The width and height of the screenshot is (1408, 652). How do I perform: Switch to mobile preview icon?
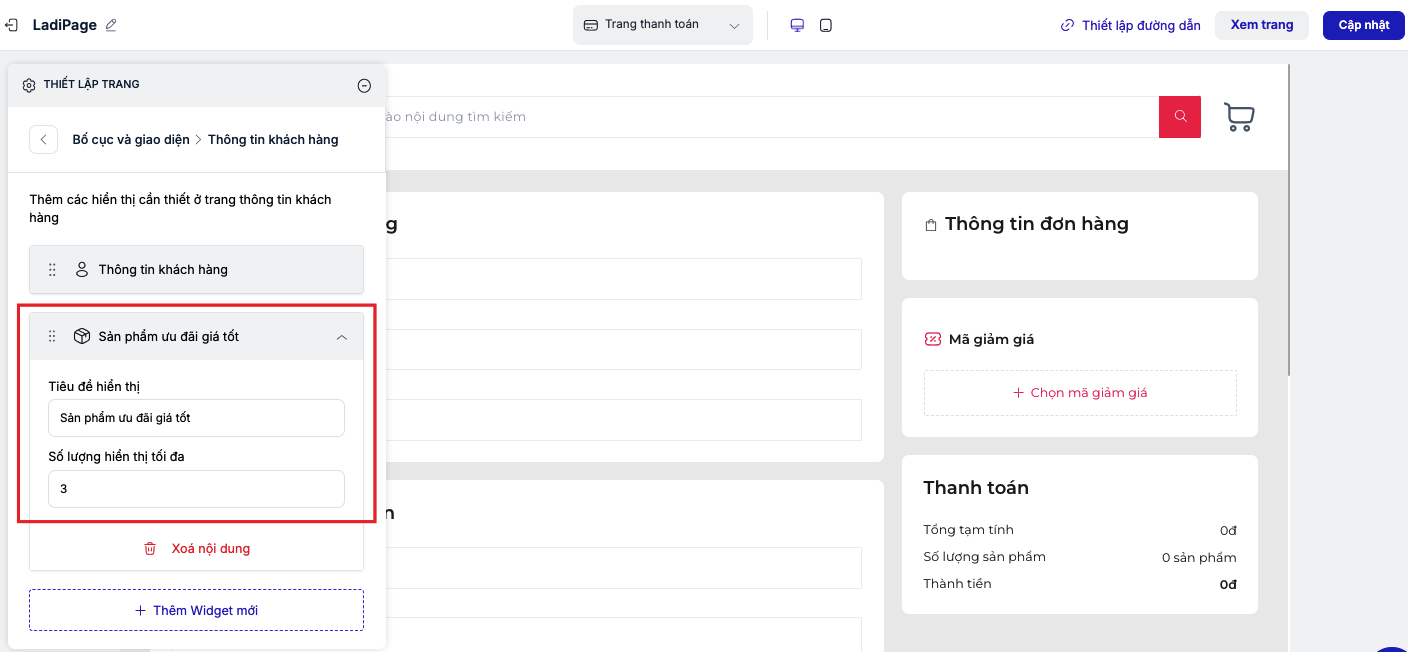(x=826, y=25)
